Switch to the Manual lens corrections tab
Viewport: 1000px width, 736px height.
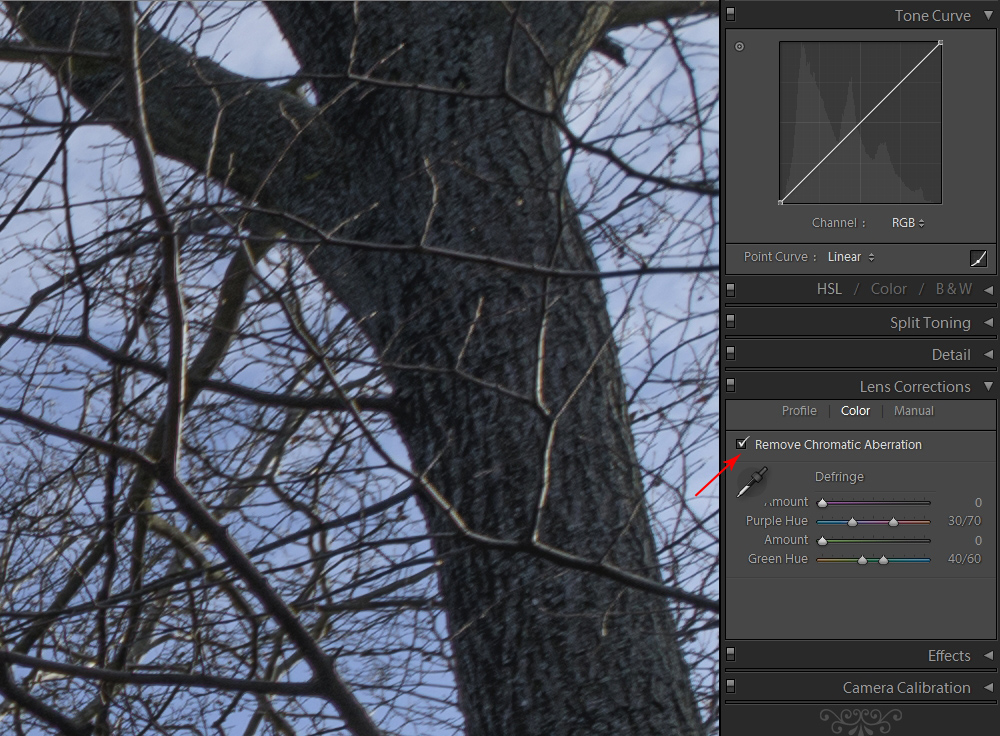coord(913,411)
